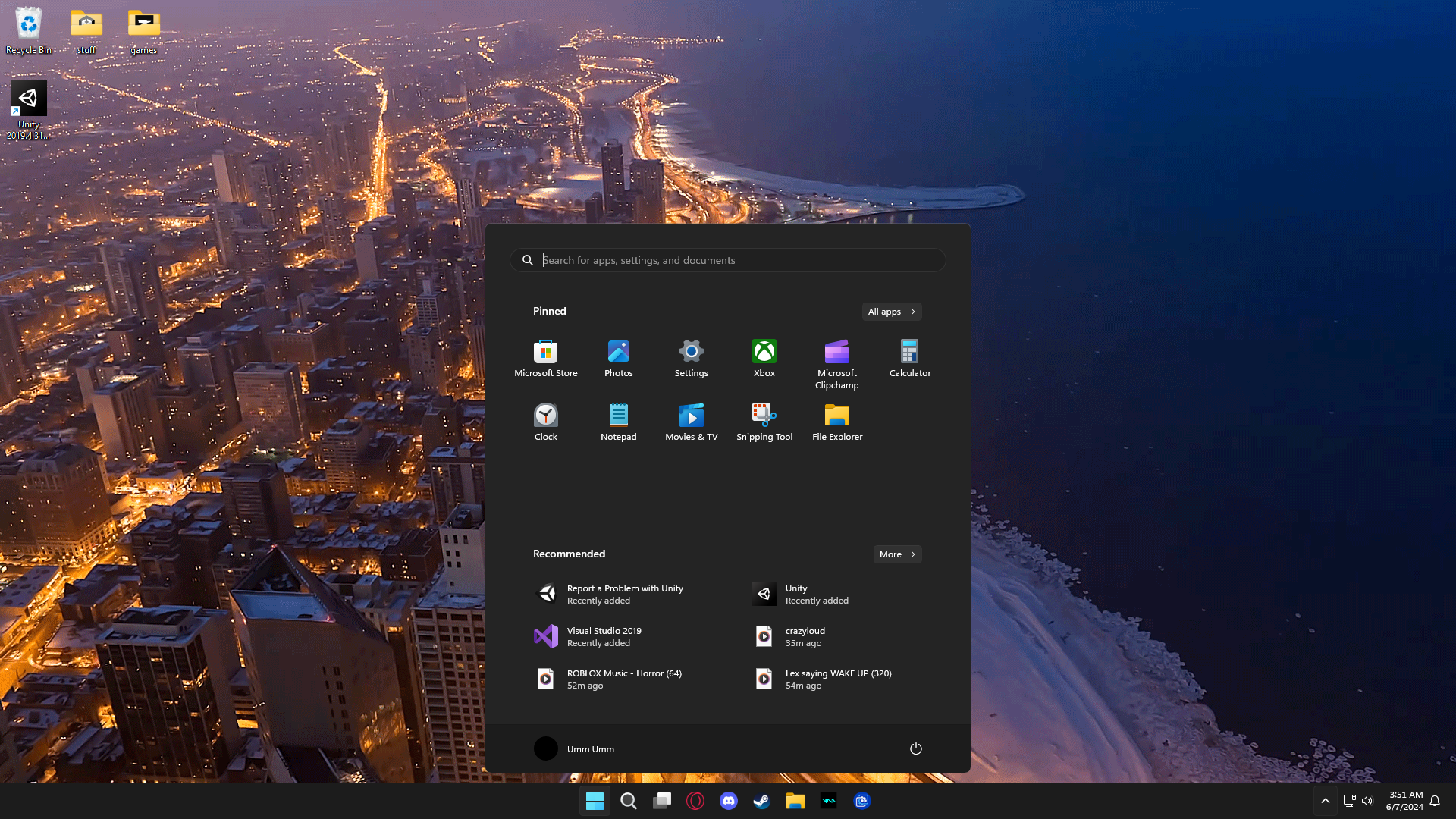Open Movies & TV app
The image size is (1456, 819).
691,422
